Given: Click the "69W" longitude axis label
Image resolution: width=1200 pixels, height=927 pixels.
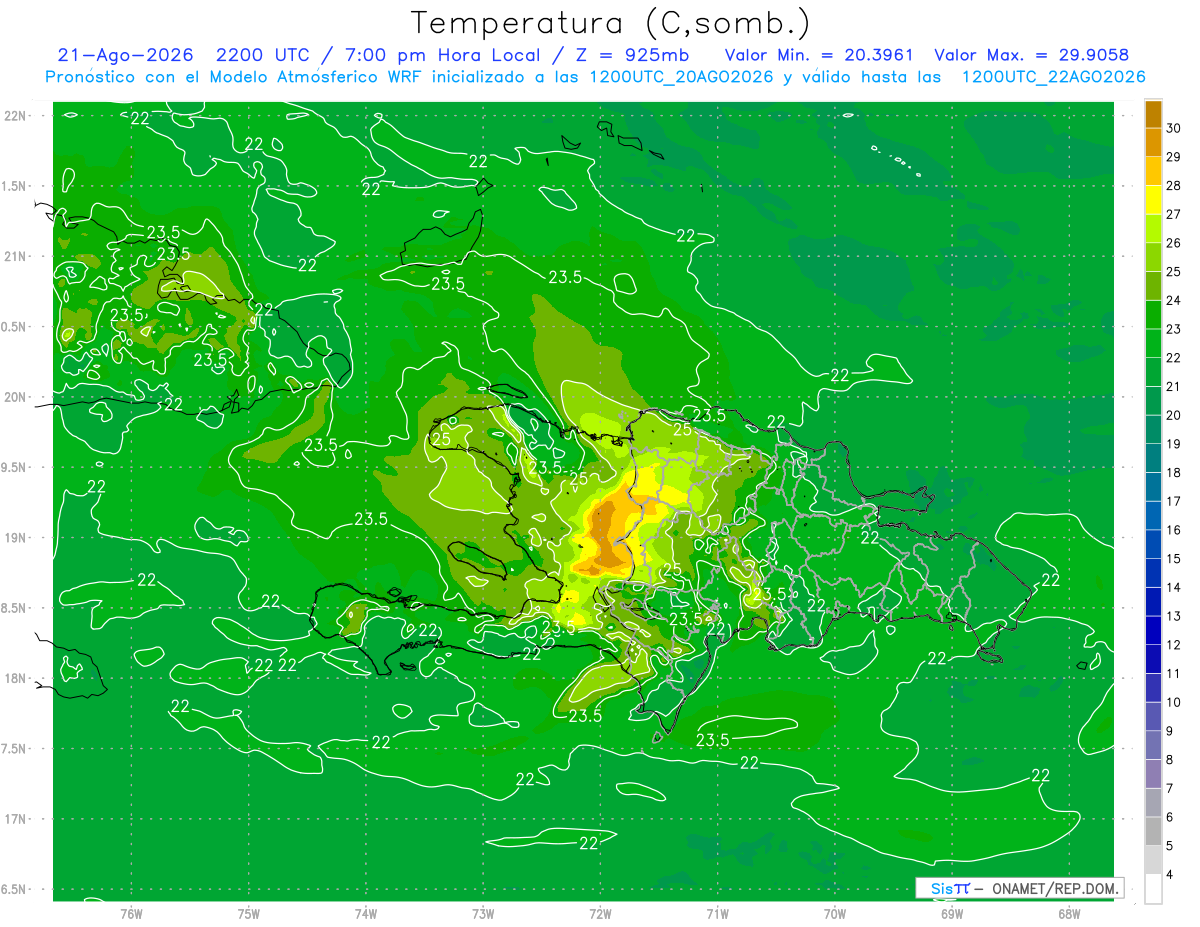Looking at the screenshot, I should click(x=951, y=913).
